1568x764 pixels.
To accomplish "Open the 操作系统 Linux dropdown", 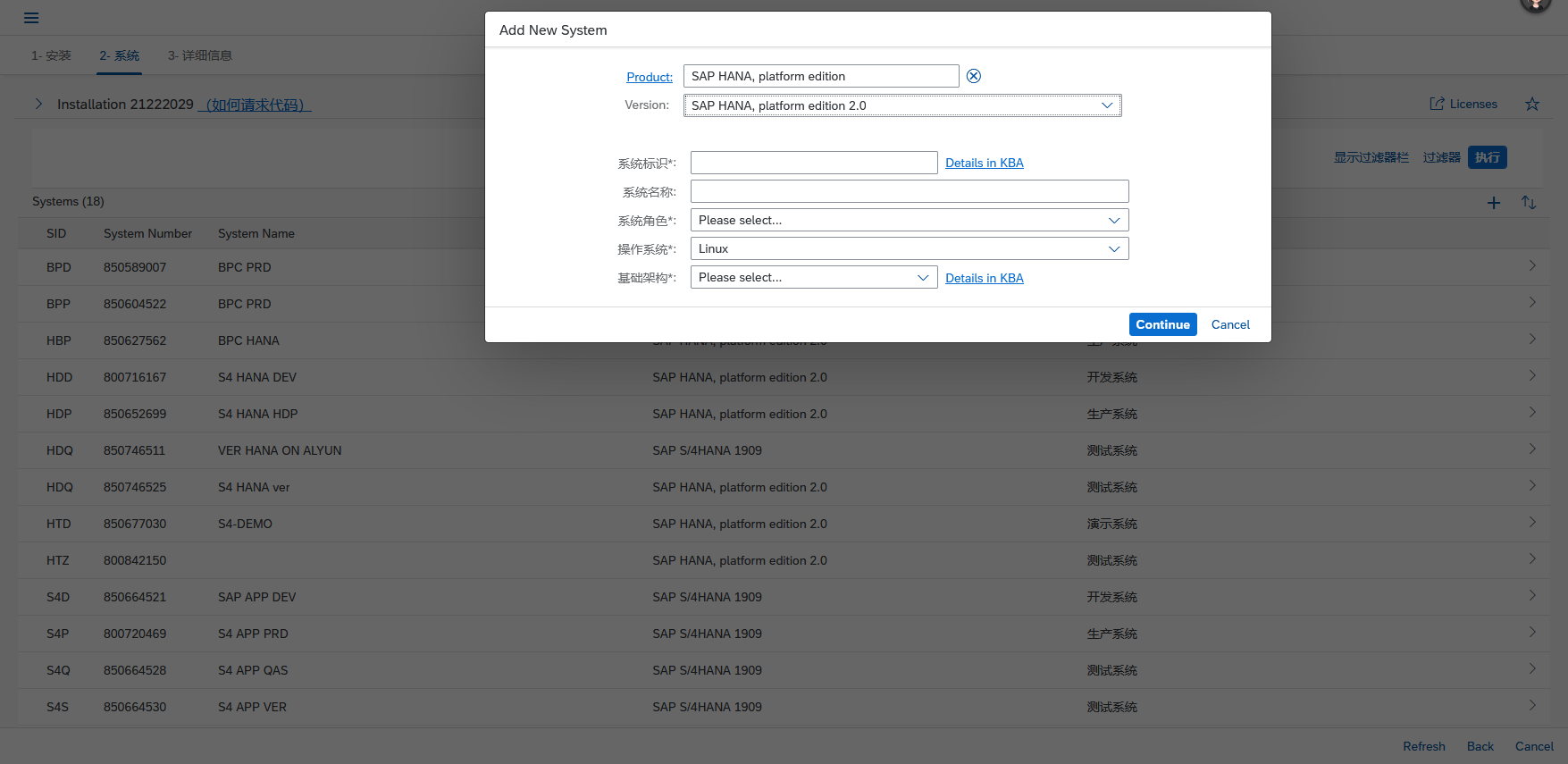I will pyautogui.click(x=1114, y=249).
